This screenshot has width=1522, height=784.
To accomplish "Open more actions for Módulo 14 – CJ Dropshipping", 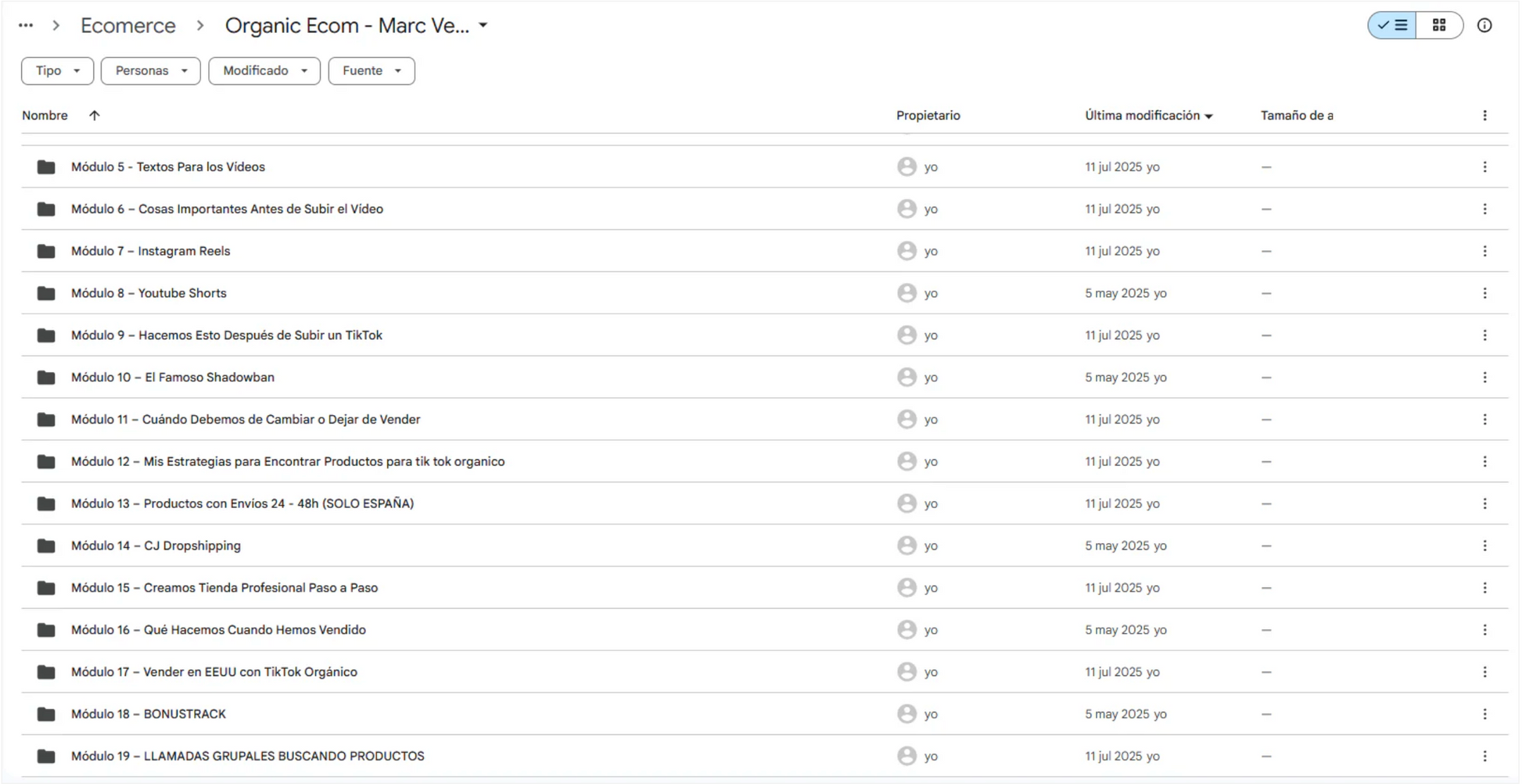I will [x=1484, y=546].
